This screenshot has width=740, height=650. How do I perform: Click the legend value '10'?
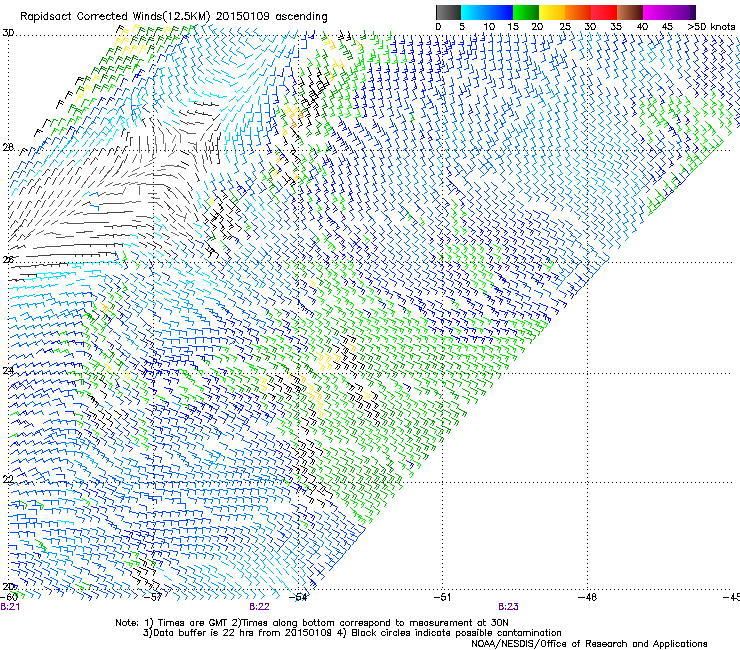tap(489, 27)
